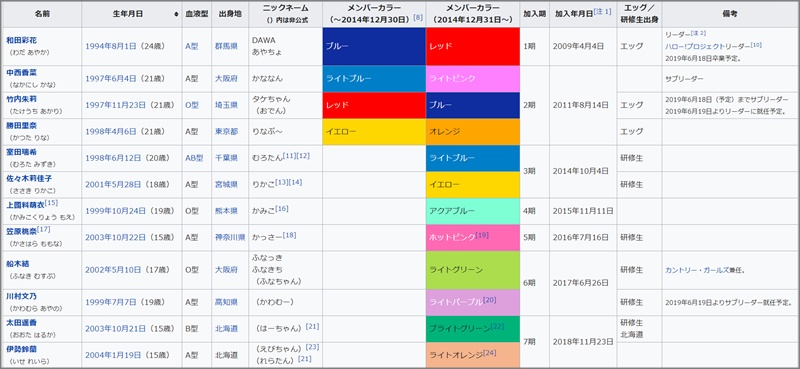Open footnote [19] beside ホットピンク
Viewport: 800px width, 369px height.
[x=482, y=235]
